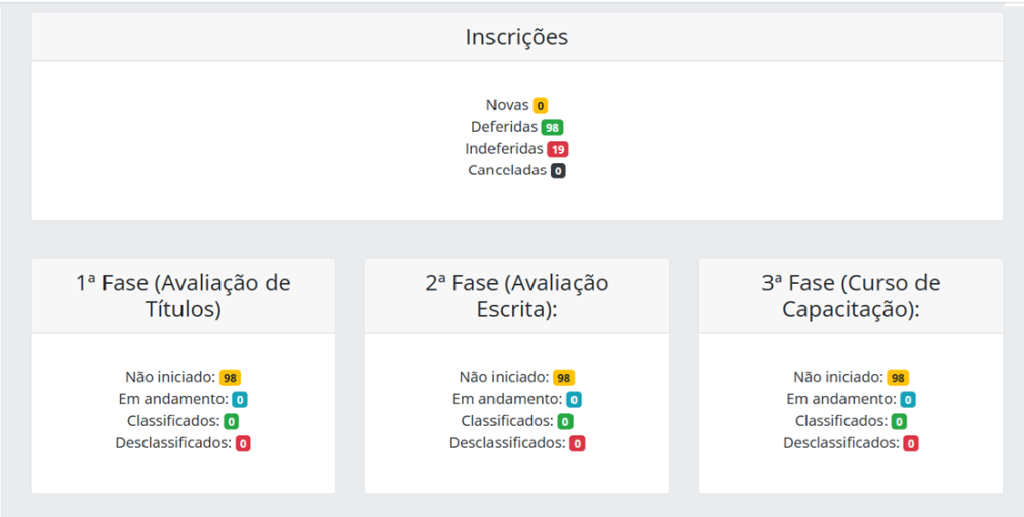Open 2ª Fase Não iniciado yellow badge
Screen dimensions: 1024x517
[564, 378]
